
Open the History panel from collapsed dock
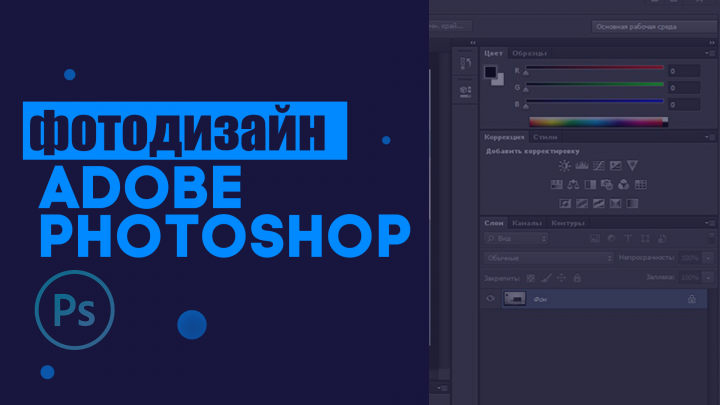pyautogui.click(x=465, y=63)
